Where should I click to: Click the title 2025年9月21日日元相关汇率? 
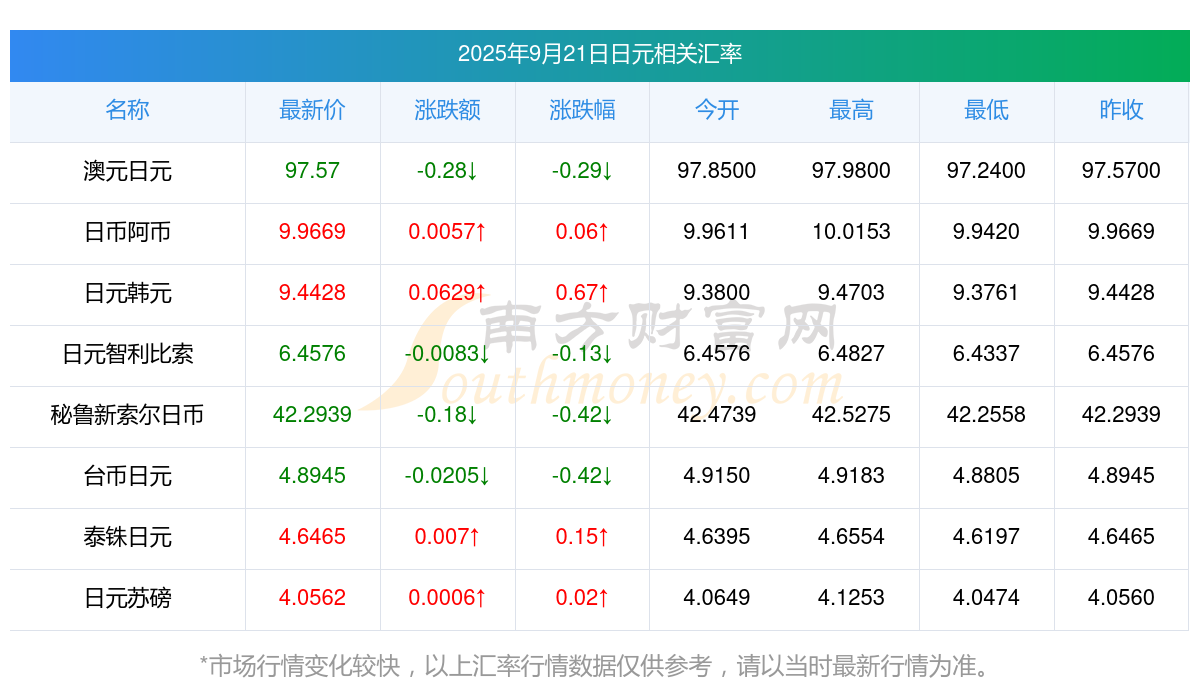click(600, 54)
